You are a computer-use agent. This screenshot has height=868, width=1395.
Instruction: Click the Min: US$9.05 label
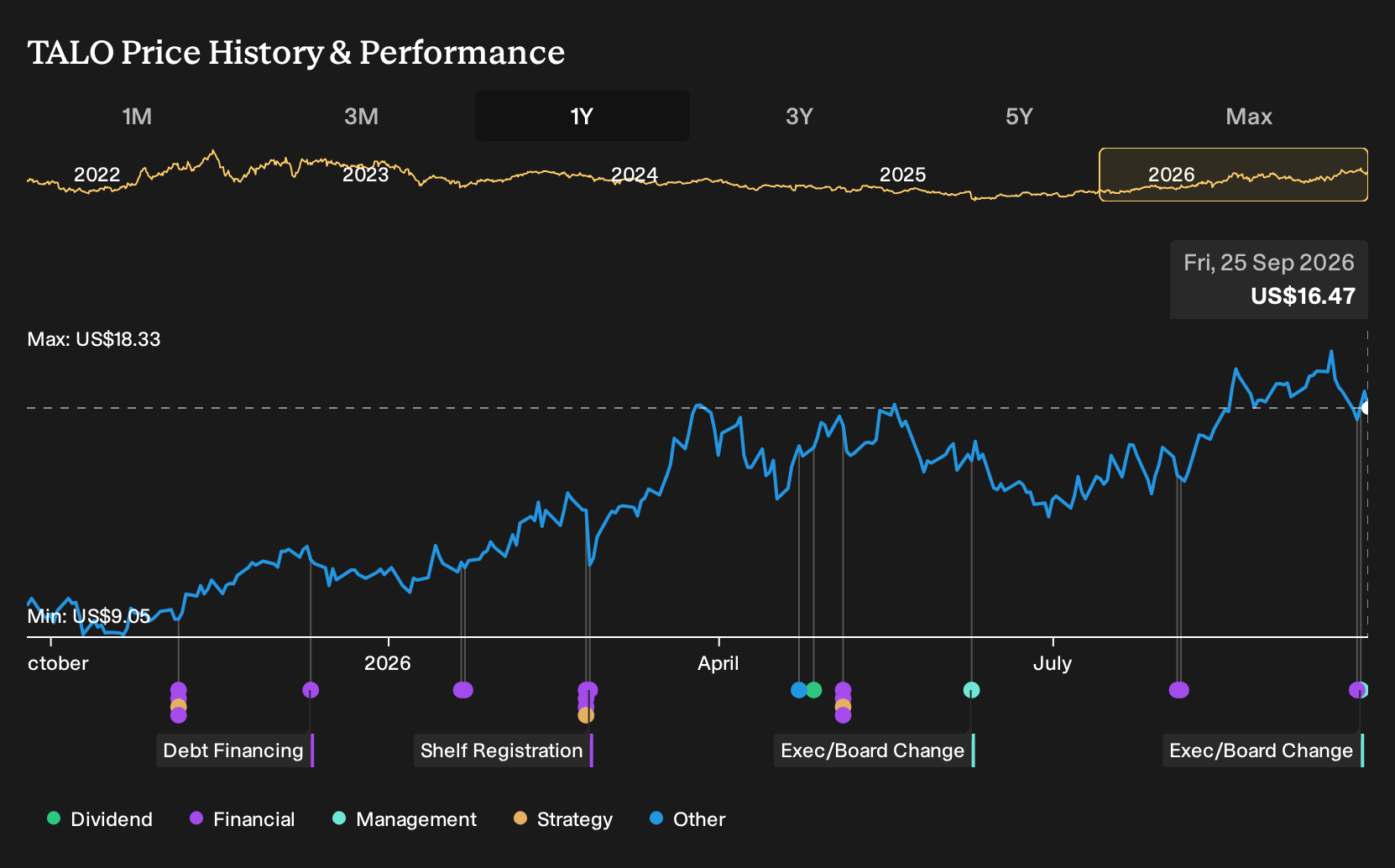coord(89,616)
